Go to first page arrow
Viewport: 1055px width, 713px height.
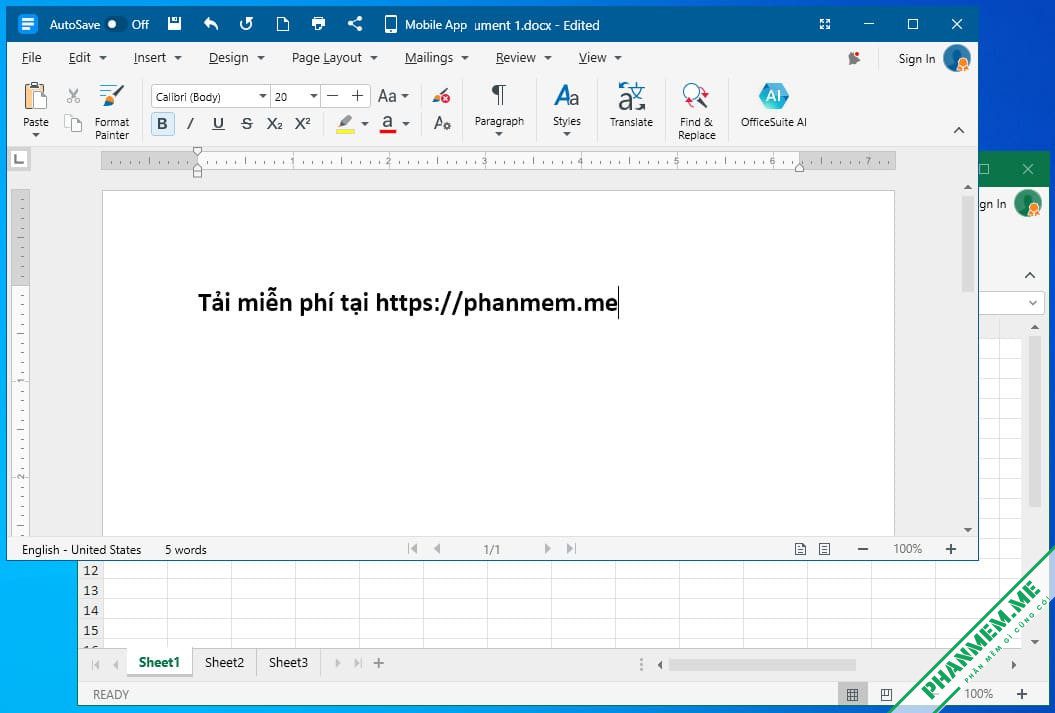click(412, 549)
